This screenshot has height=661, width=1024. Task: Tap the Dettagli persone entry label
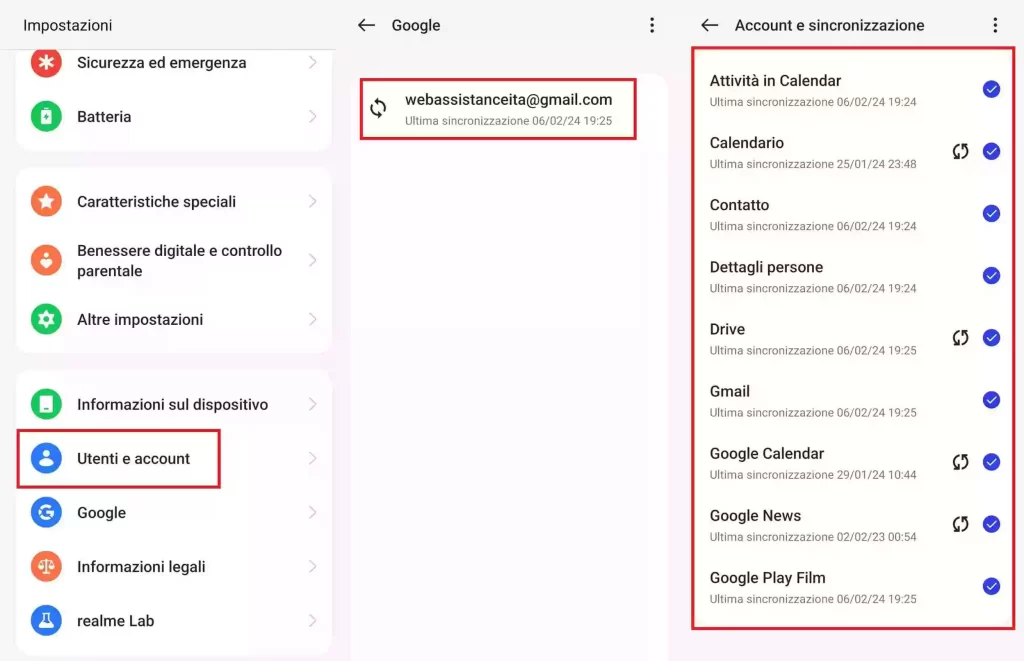[x=766, y=267]
